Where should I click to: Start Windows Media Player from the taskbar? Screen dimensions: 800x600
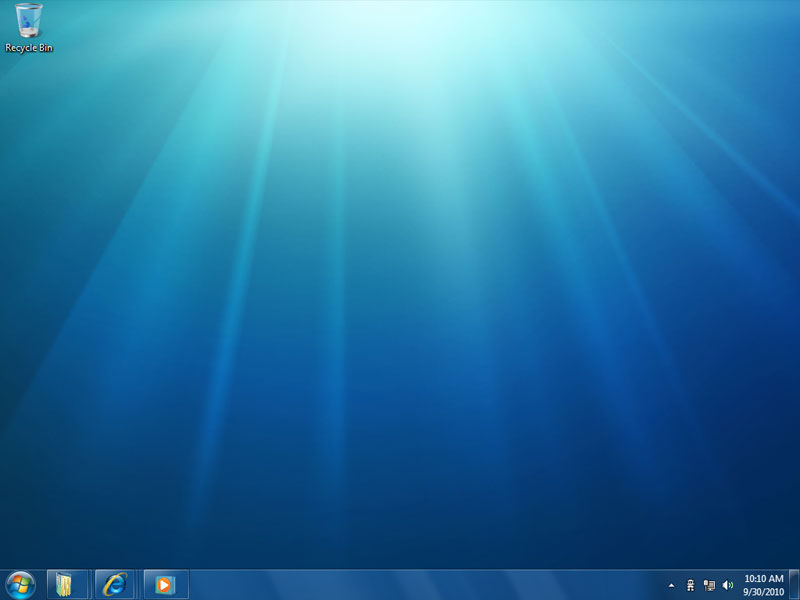(x=163, y=583)
